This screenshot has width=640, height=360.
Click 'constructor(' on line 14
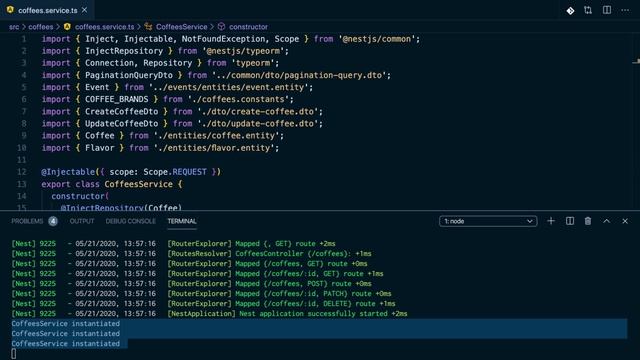(x=80, y=196)
